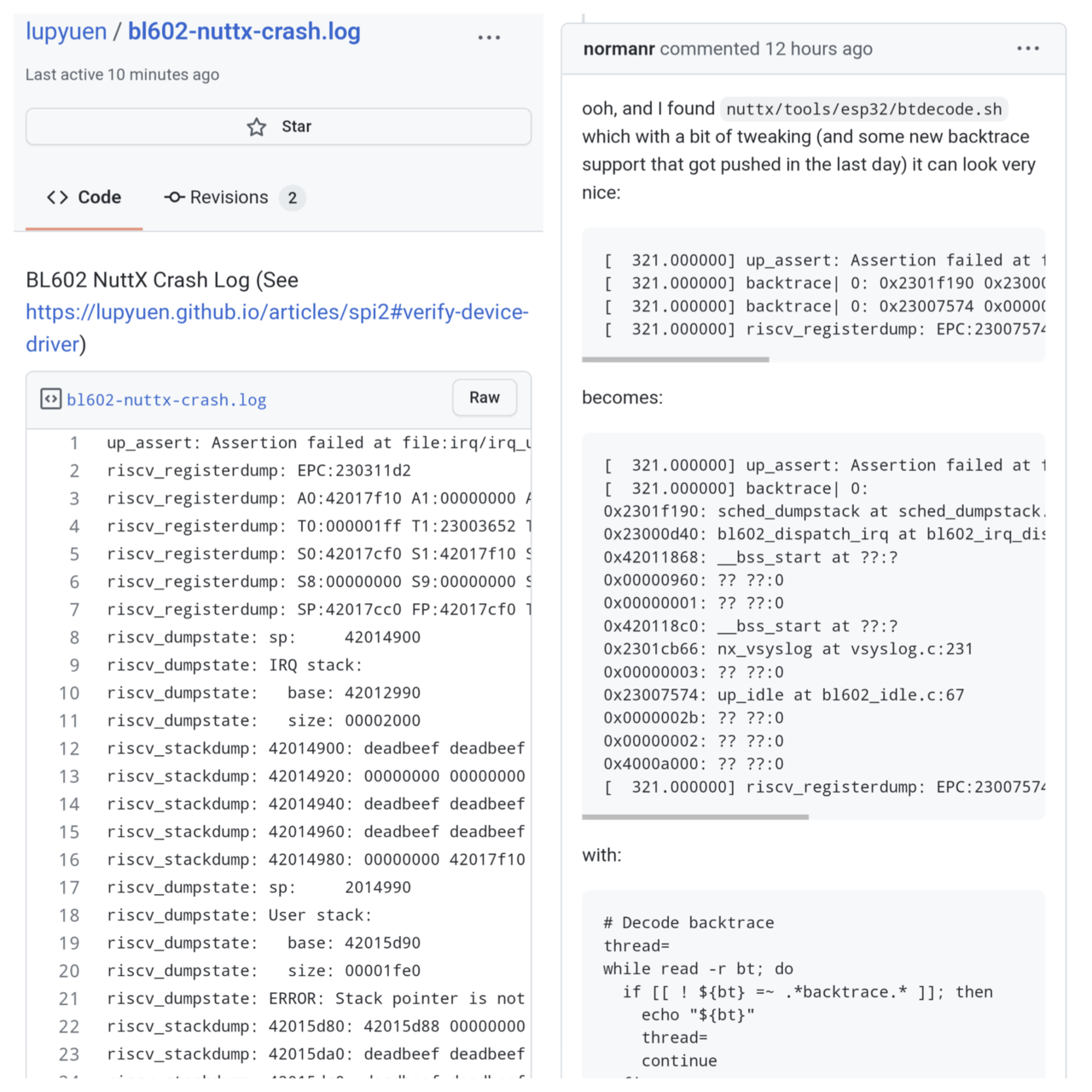Click the horizontal scrollbar under decoded backtrace
The height and width of the screenshot is (1092, 1092).
click(695, 816)
